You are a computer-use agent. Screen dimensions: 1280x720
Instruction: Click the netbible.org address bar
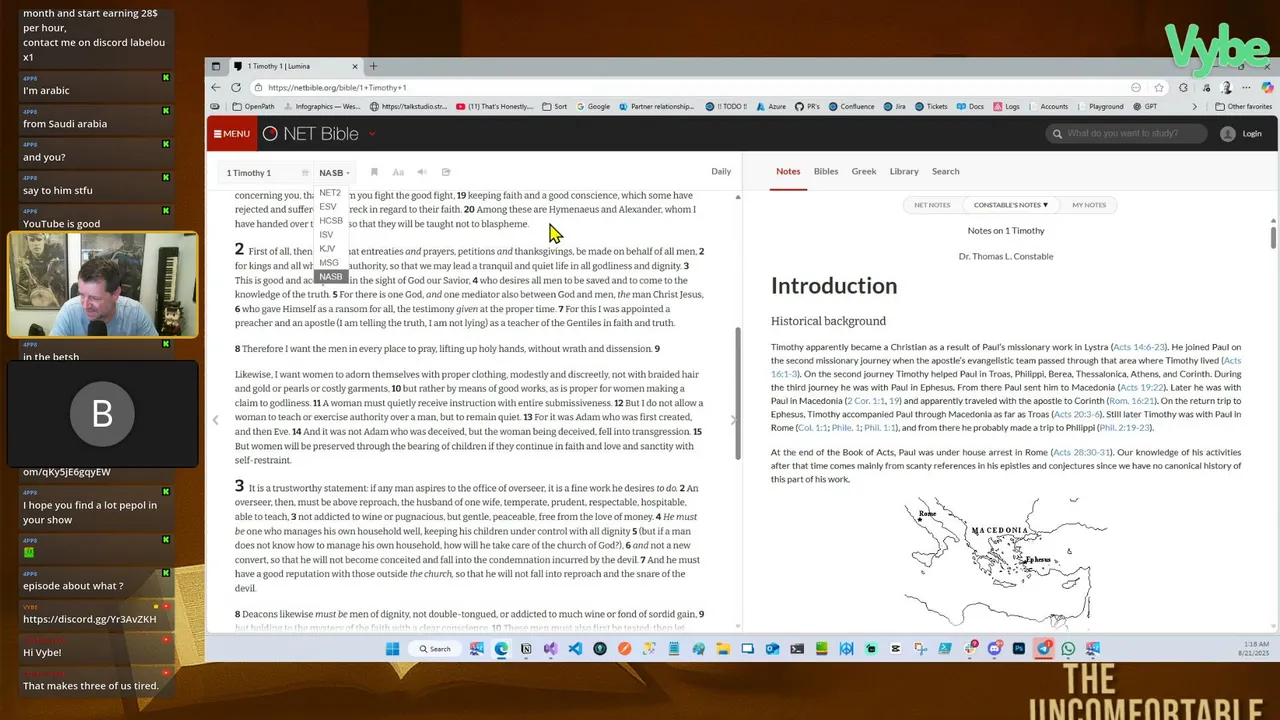[690, 87]
